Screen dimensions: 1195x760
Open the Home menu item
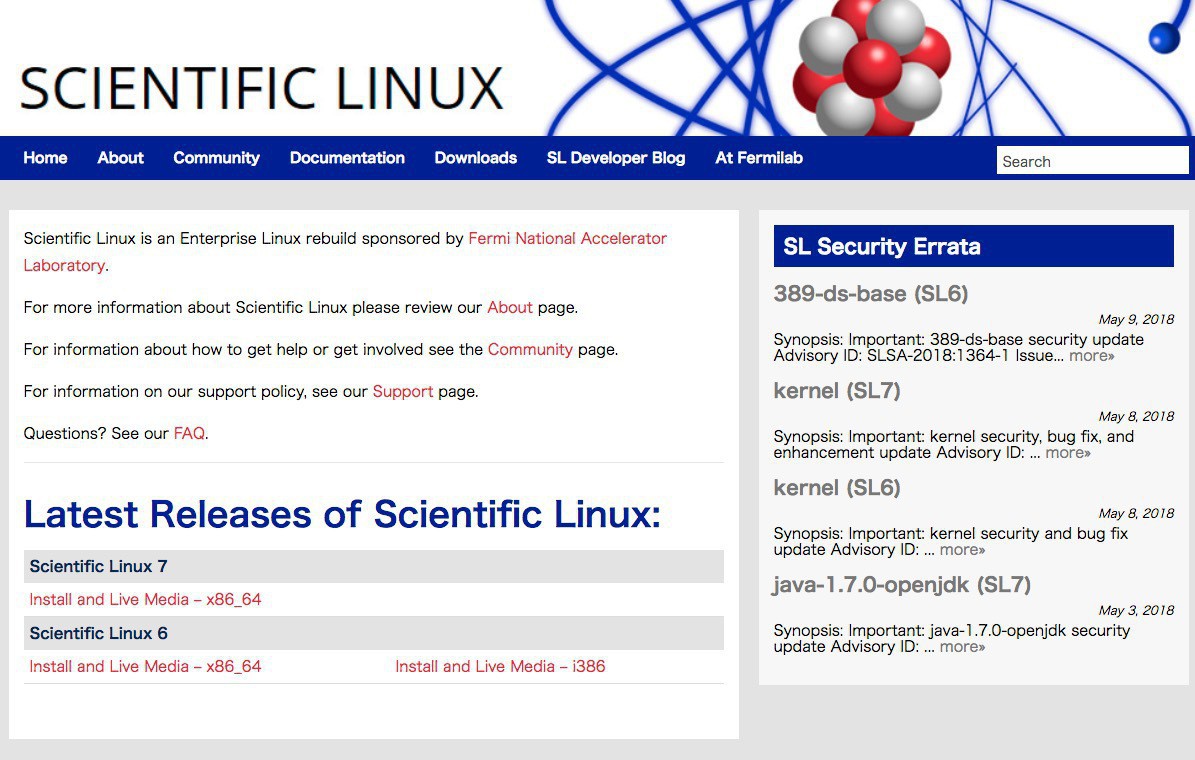point(45,158)
